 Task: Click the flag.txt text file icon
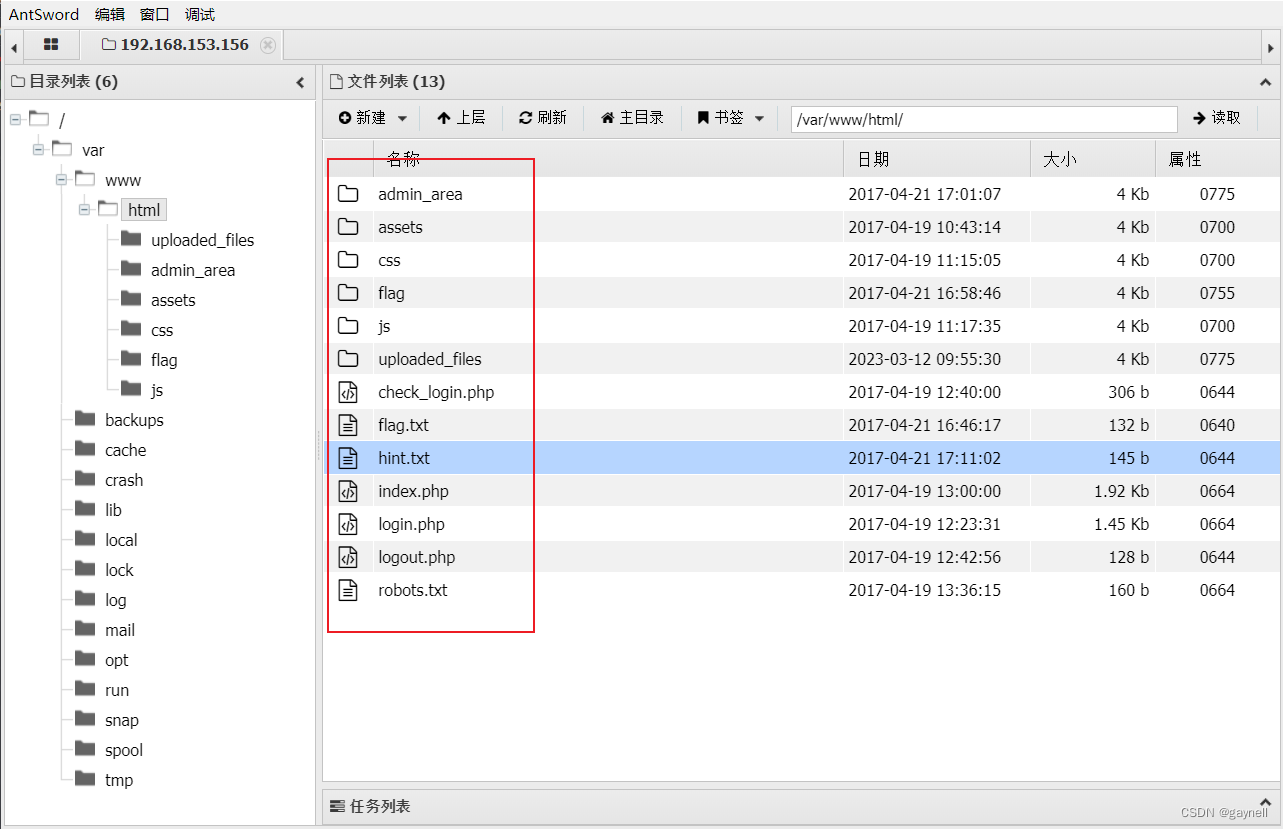[x=348, y=425]
